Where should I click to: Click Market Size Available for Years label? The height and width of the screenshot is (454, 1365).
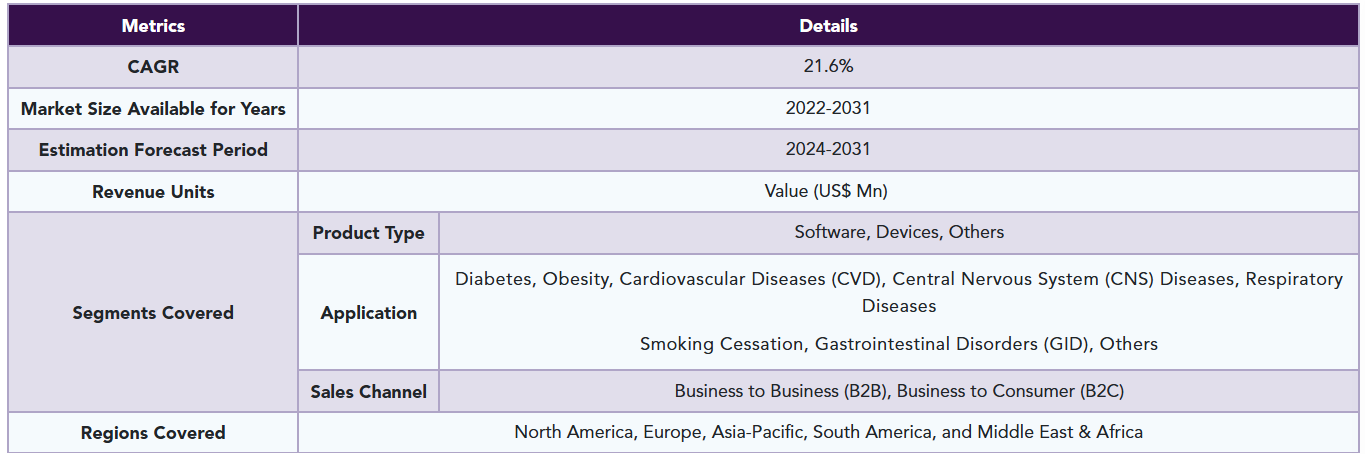click(x=153, y=109)
